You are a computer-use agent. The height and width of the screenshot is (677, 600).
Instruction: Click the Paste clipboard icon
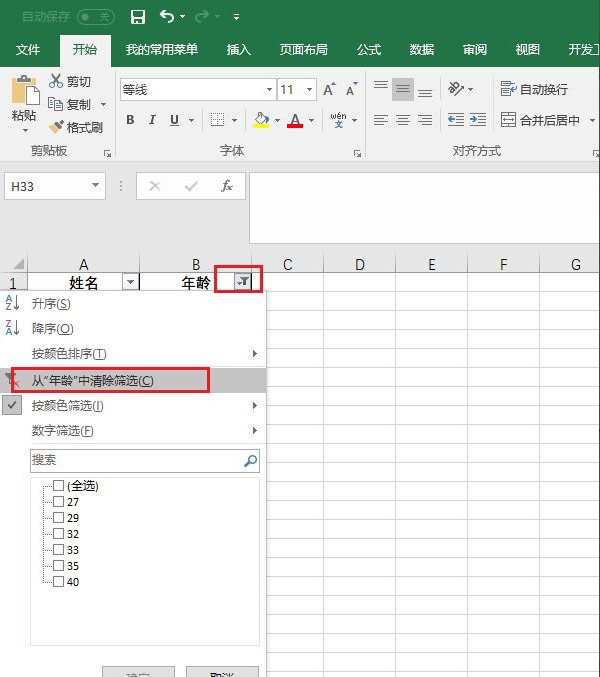pyautogui.click(x=25, y=90)
